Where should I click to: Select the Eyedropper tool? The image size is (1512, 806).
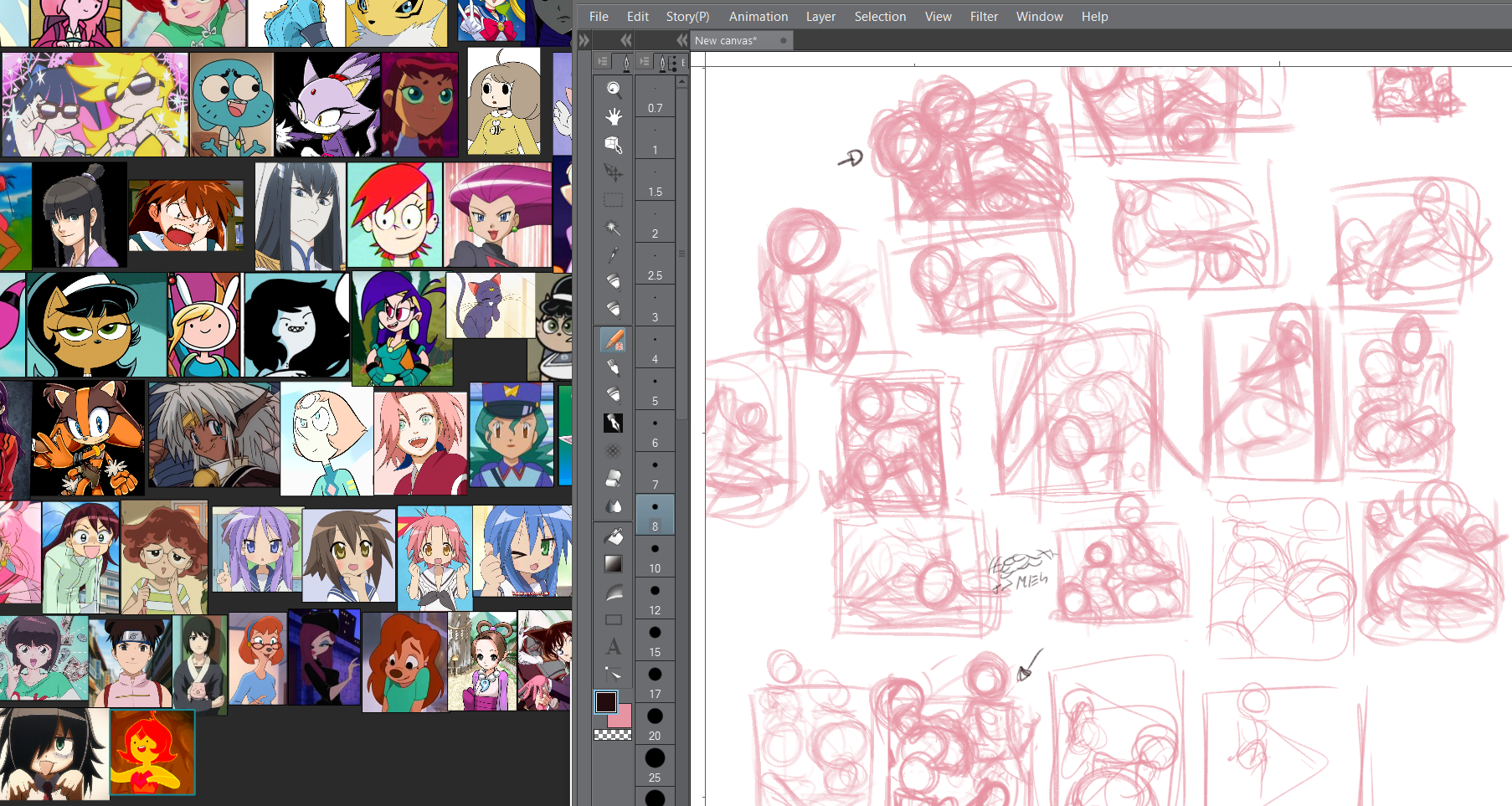coord(614,254)
